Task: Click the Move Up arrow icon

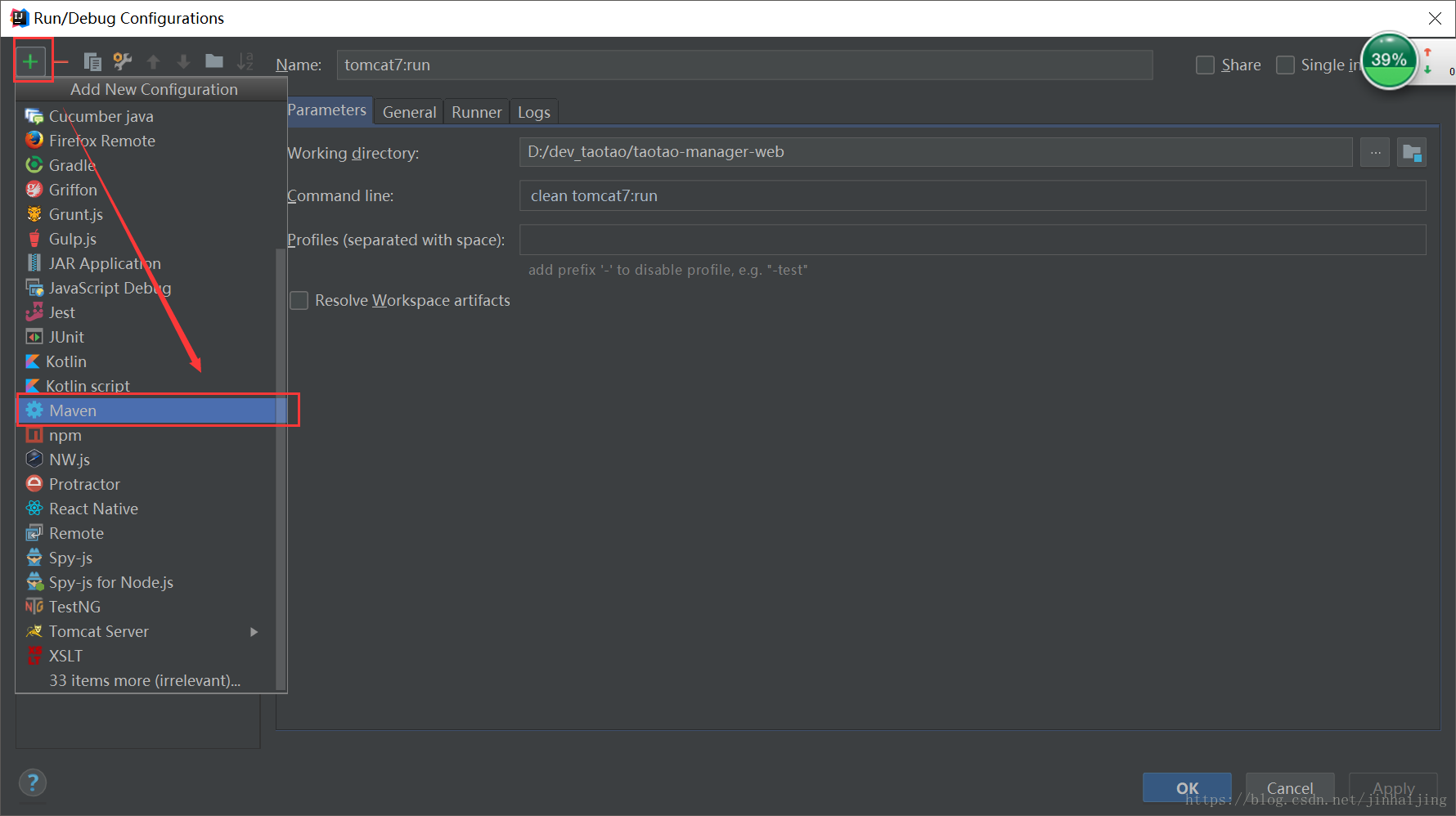Action: point(153,61)
